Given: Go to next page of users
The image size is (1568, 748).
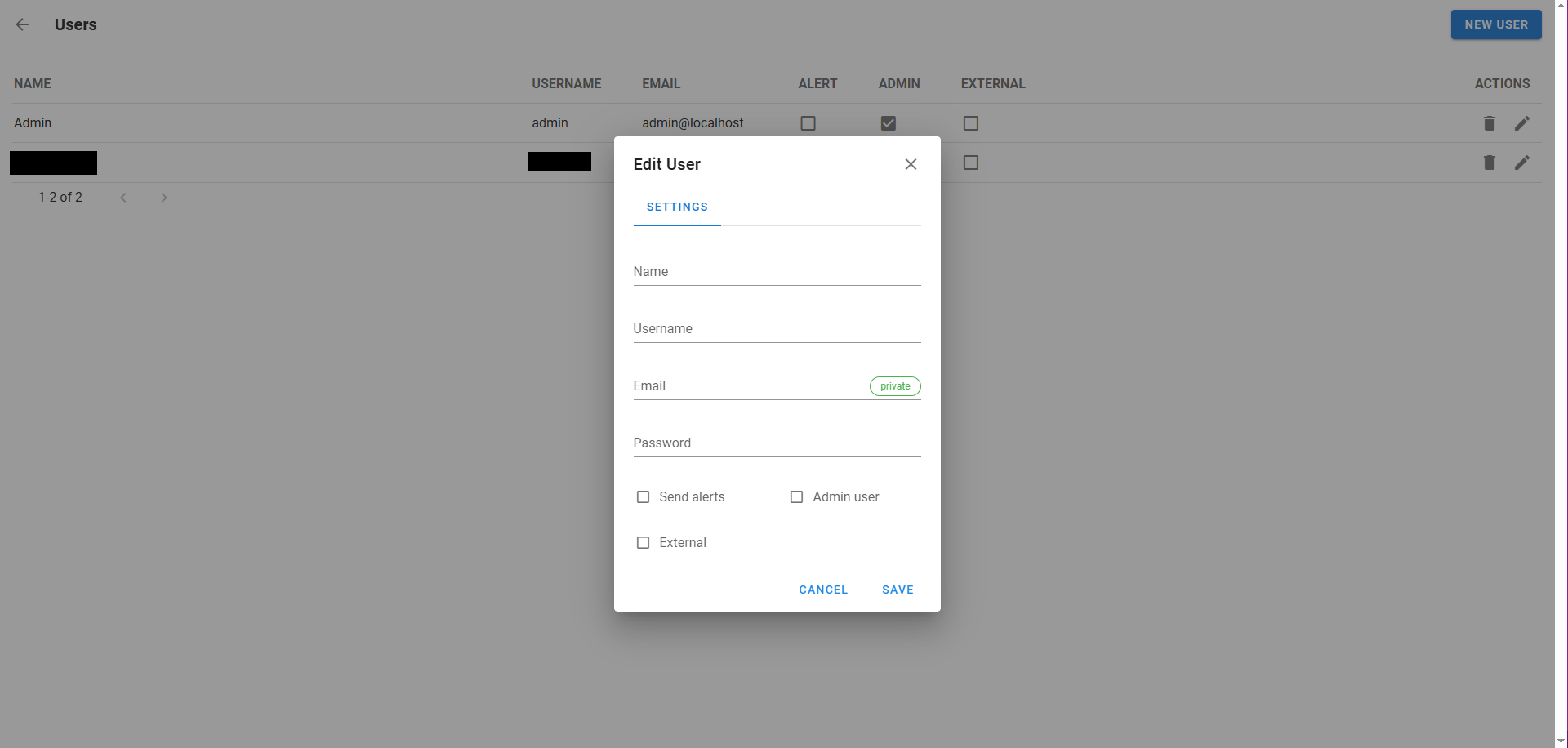Looking at the screenshot, I should click(164, 198).
